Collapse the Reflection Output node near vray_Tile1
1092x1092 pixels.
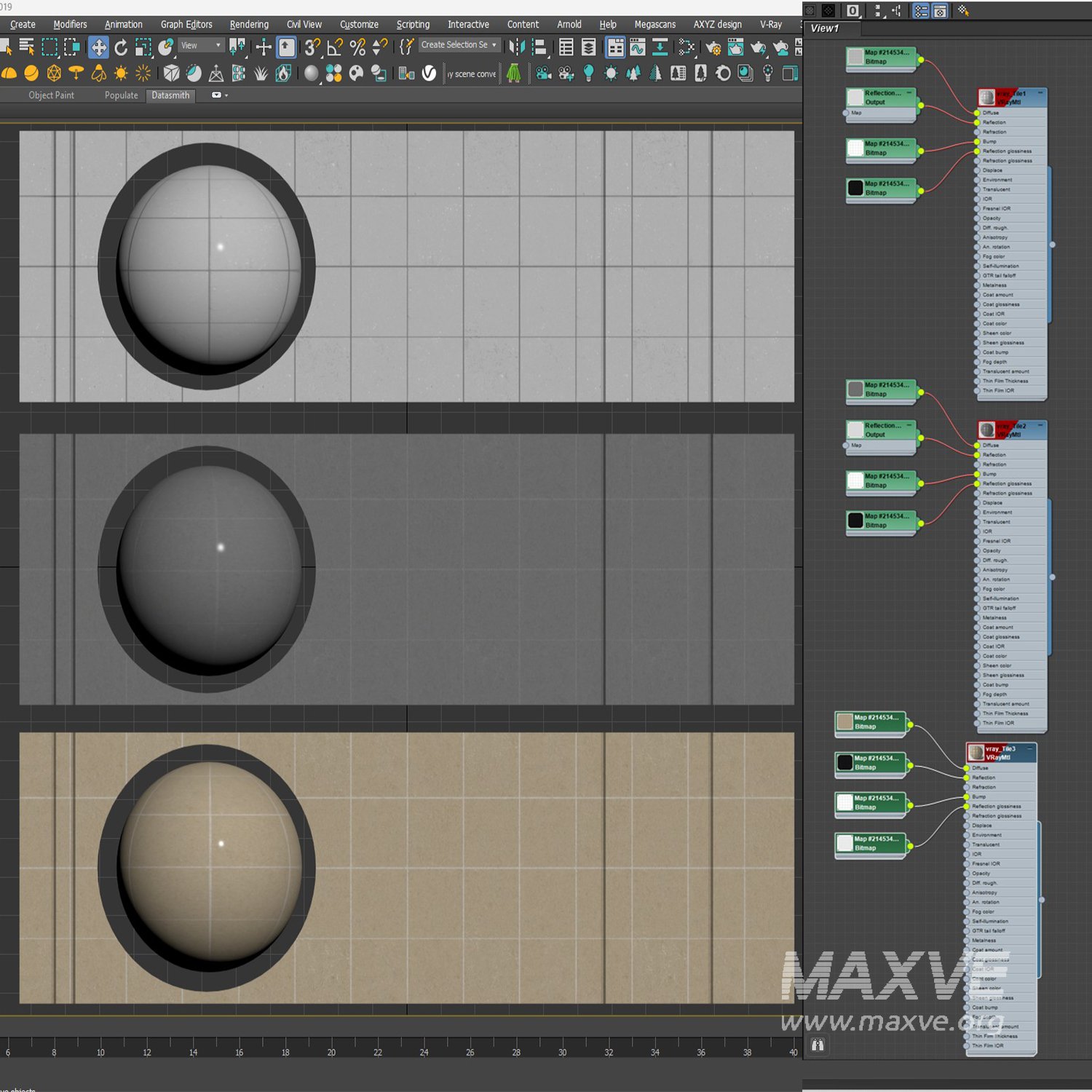[909, 93]
